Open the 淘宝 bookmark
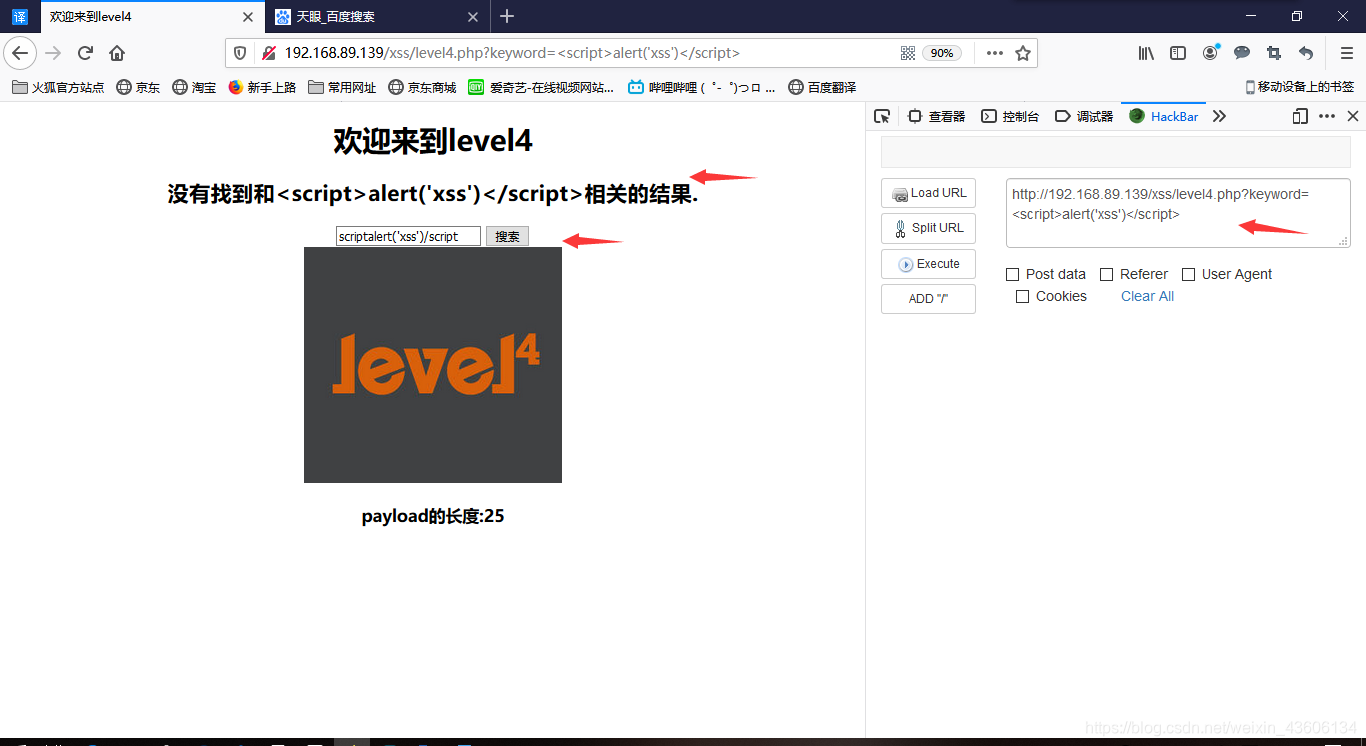Screen dimensions: 1366x746 (x=194, y=87)
